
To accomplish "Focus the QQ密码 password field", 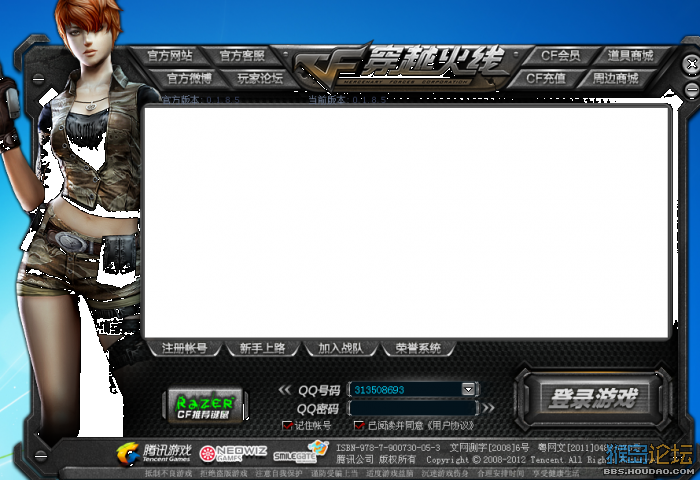I will point(412,408).
